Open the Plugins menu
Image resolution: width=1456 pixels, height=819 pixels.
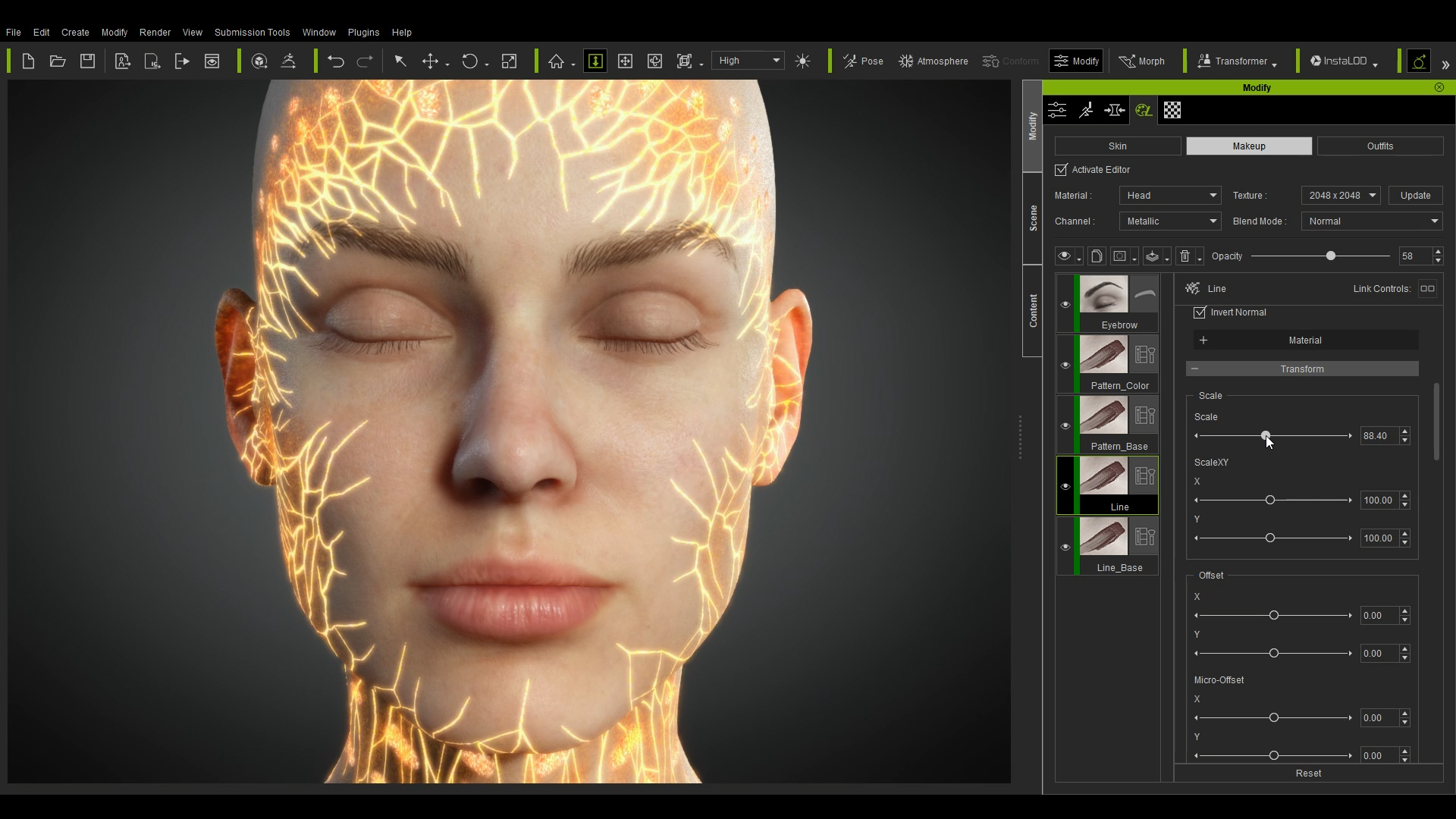(363, 33)
